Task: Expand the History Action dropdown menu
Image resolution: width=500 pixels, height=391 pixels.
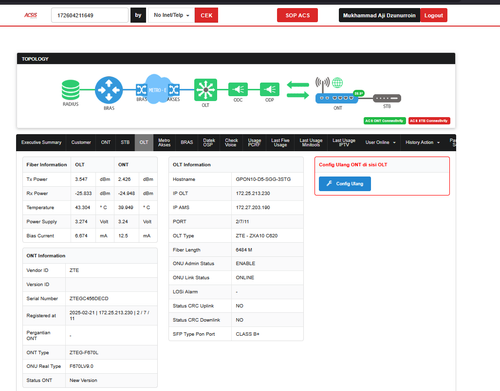Action: [422, 142]
